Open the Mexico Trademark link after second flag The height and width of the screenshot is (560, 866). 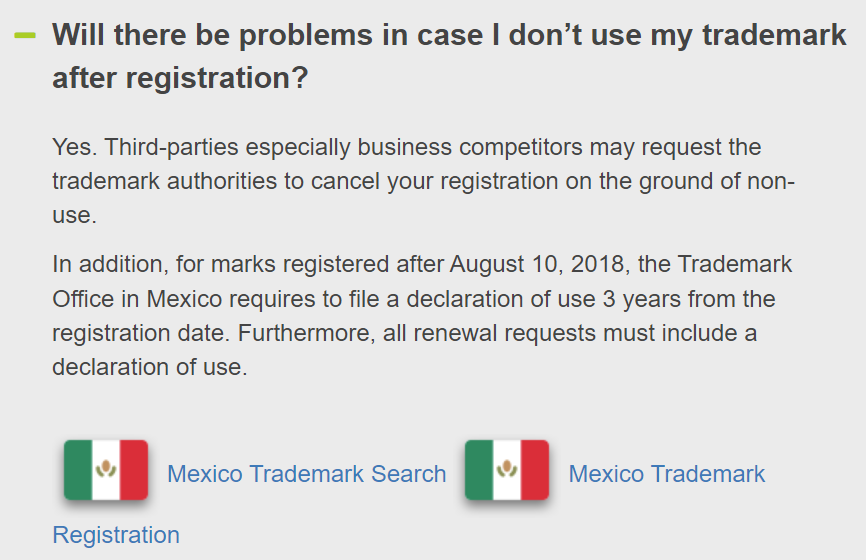point(667,474)
